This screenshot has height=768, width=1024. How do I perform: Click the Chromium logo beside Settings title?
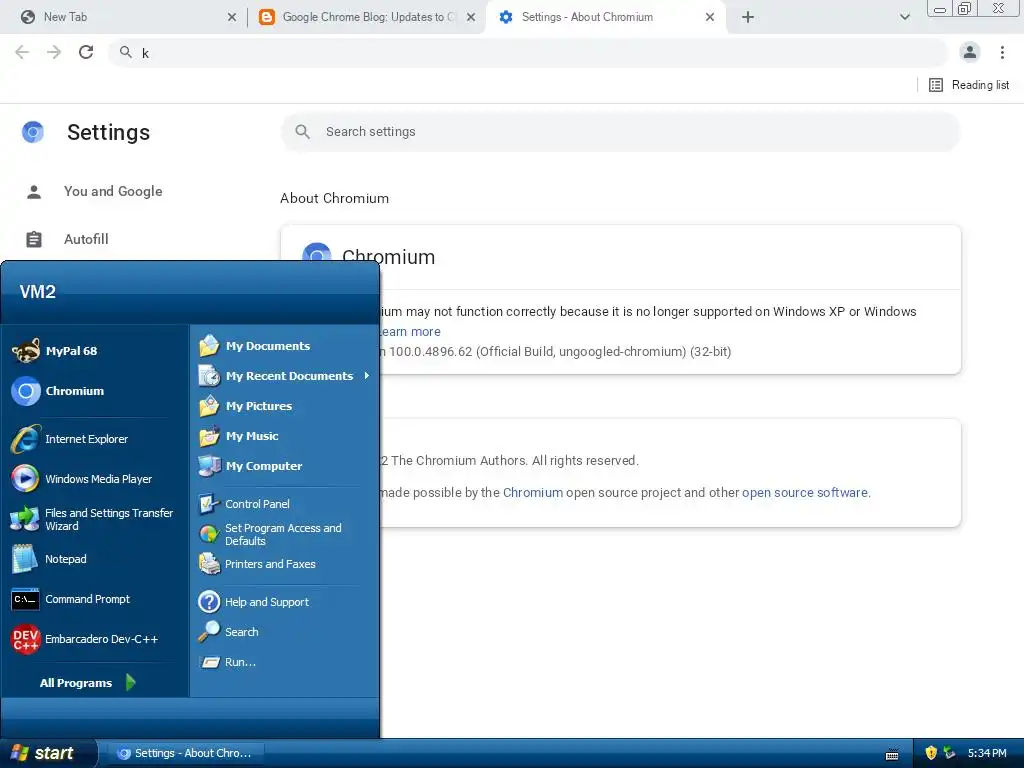click(33, 132)
